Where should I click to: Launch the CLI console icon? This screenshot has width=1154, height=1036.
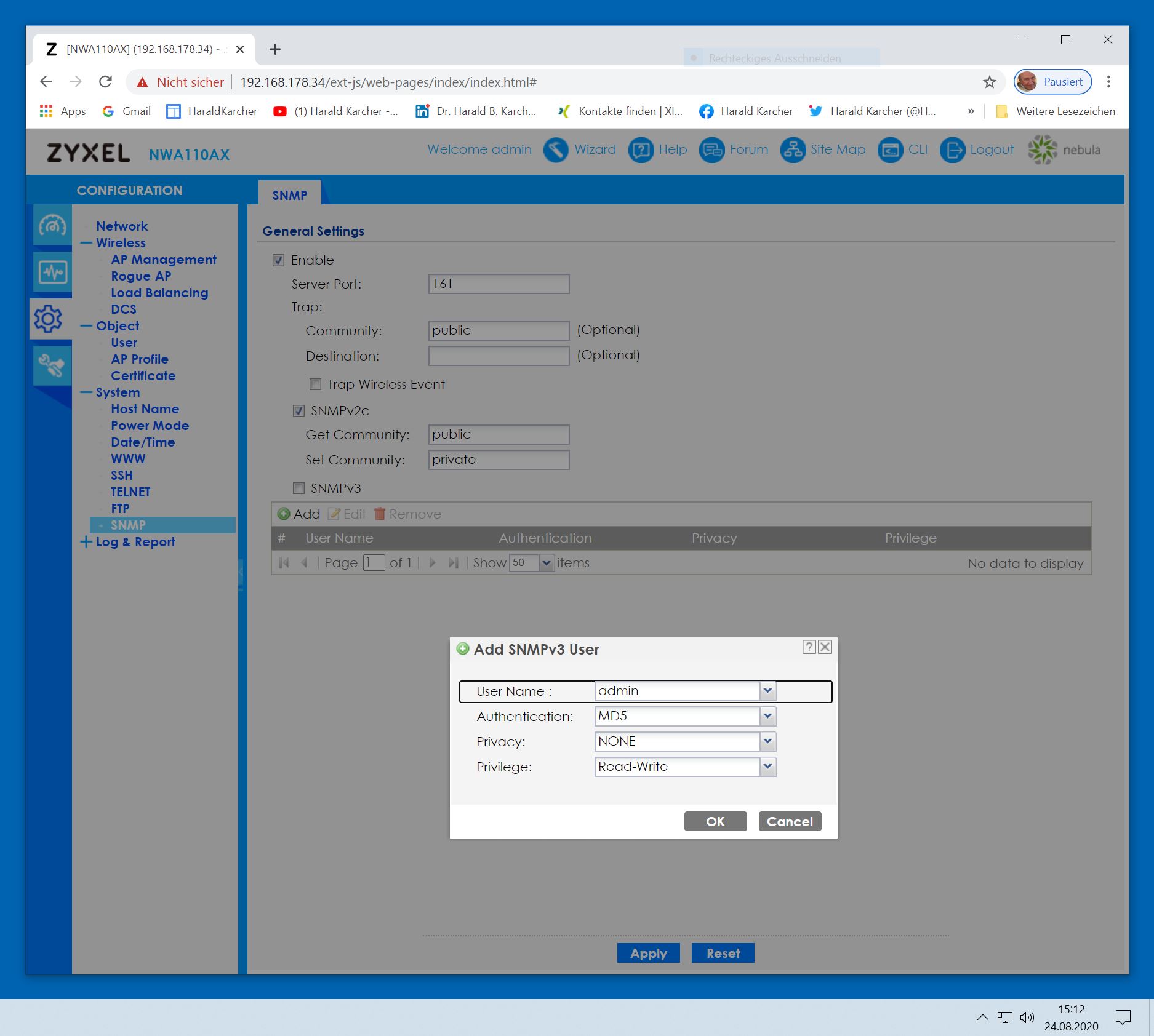click(890, 150)
